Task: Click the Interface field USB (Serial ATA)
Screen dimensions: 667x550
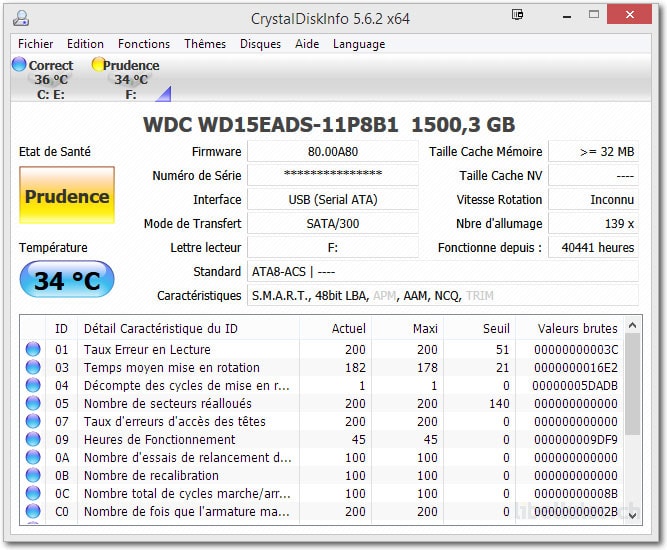Action: 333,199
